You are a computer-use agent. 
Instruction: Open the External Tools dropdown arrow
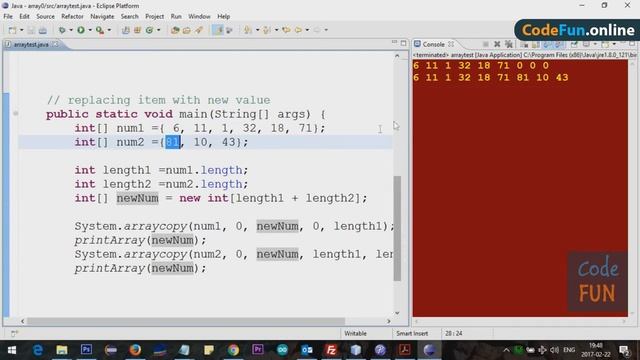coord(109,30)
